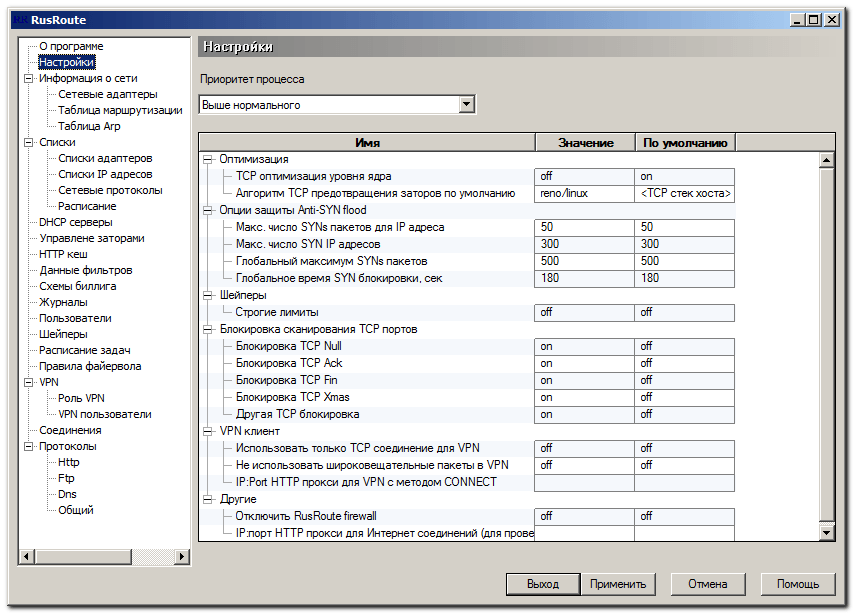Collapse the Информация о сети tree node
The width and height of the screenshot is (853, 613).
click(28, 78)
